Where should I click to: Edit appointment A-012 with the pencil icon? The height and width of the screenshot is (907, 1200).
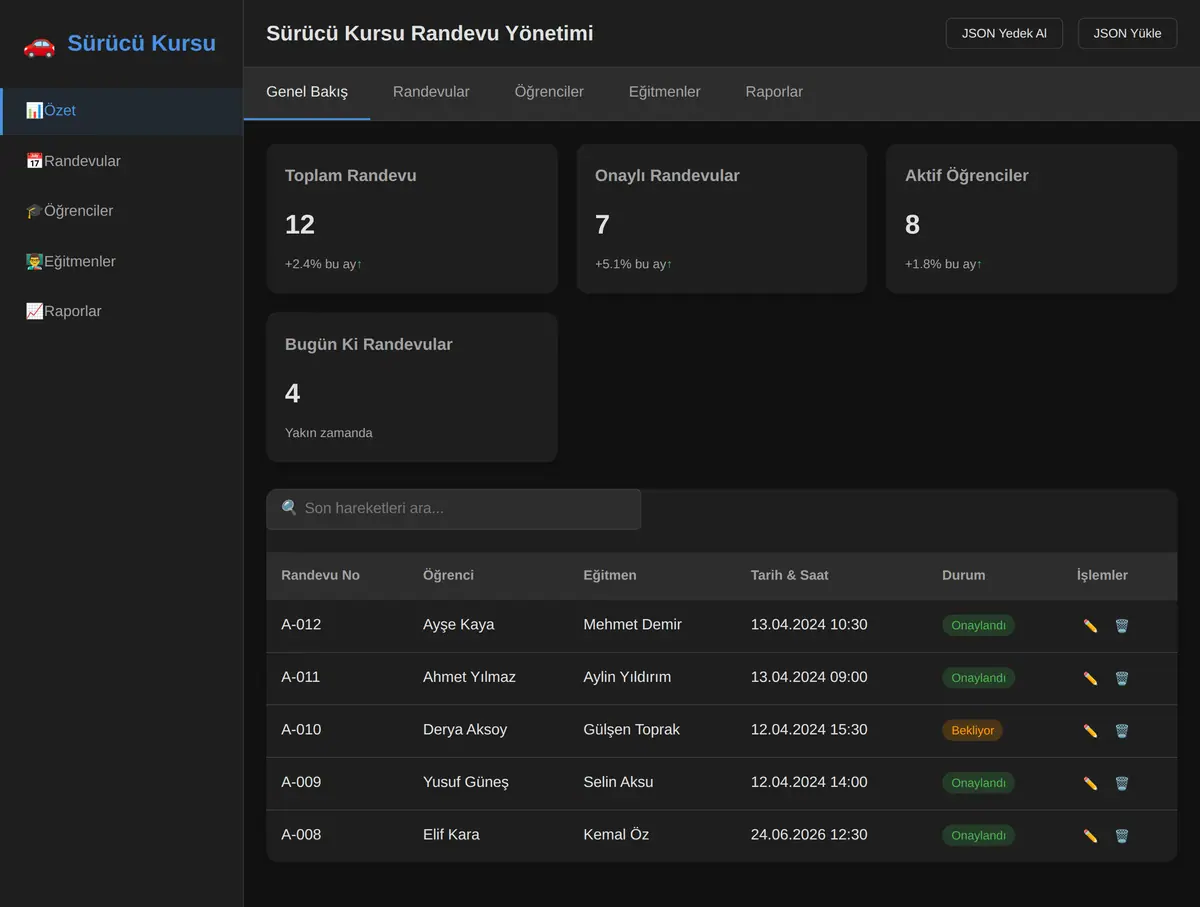click(x=1090, y=626)
